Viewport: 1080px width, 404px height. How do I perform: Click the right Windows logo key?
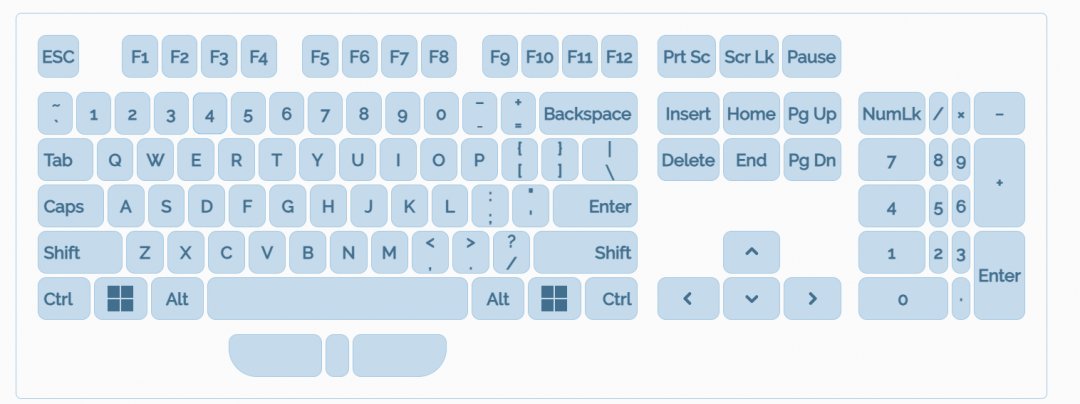point(554,299)
